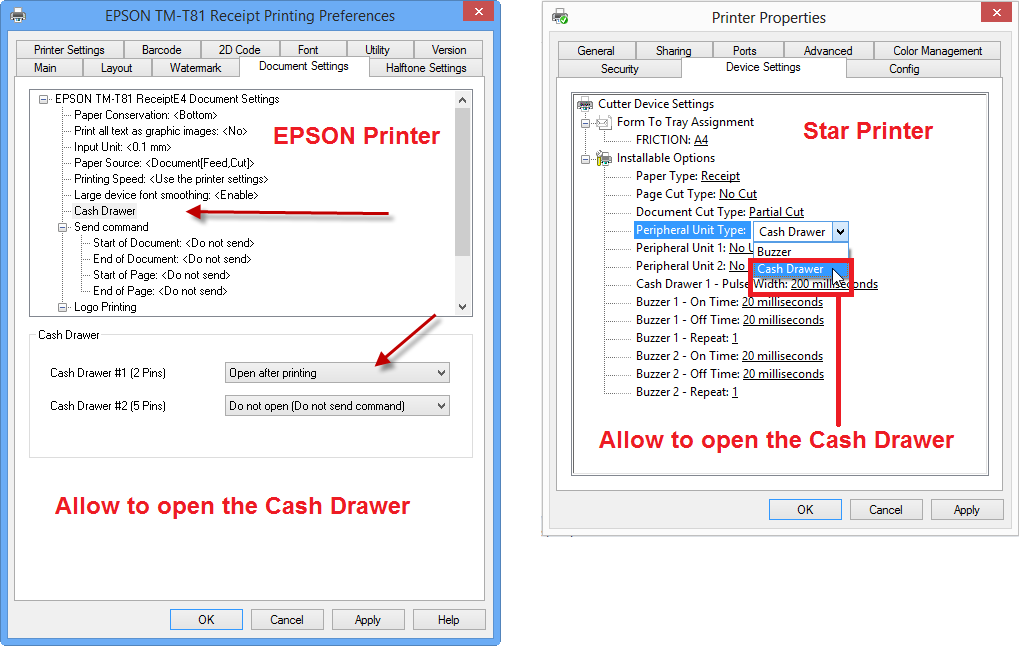The image size is (1022, 646).
Task: Click Cancel in Printer Properties
Action: point(886,510)
